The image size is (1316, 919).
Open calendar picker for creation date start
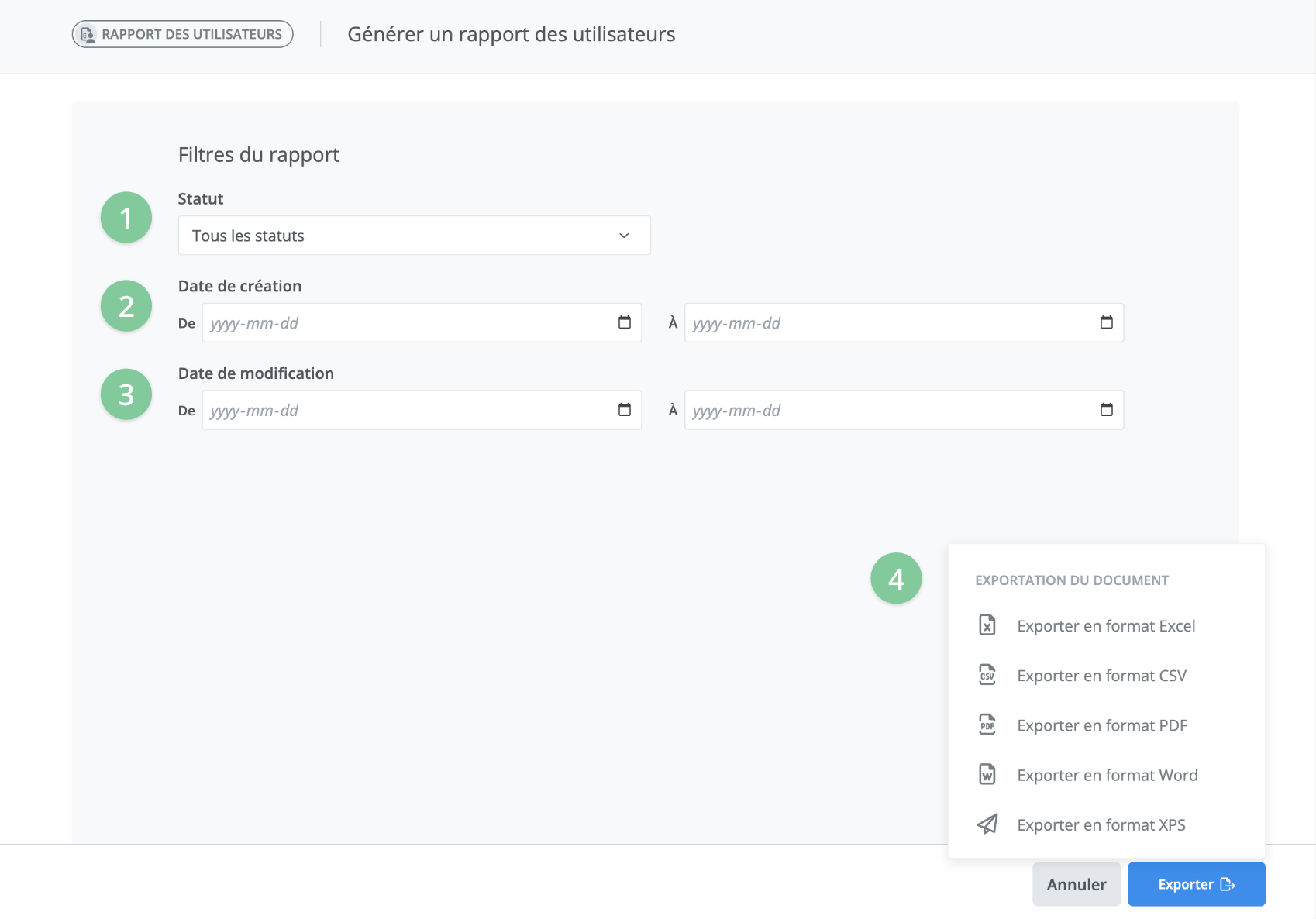click(624, 322)
